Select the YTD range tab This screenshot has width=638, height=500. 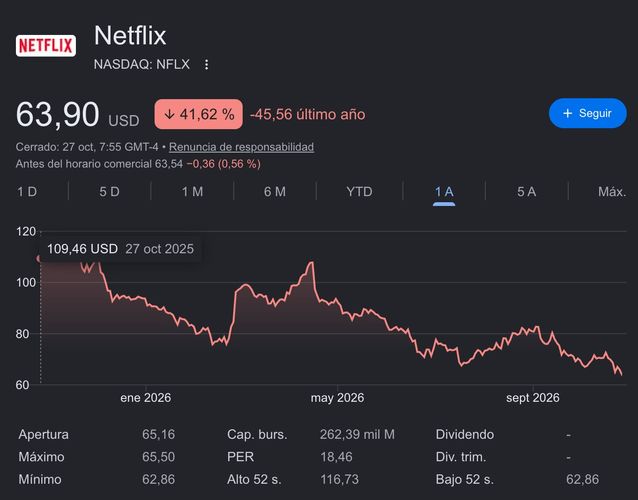point(359,192)
